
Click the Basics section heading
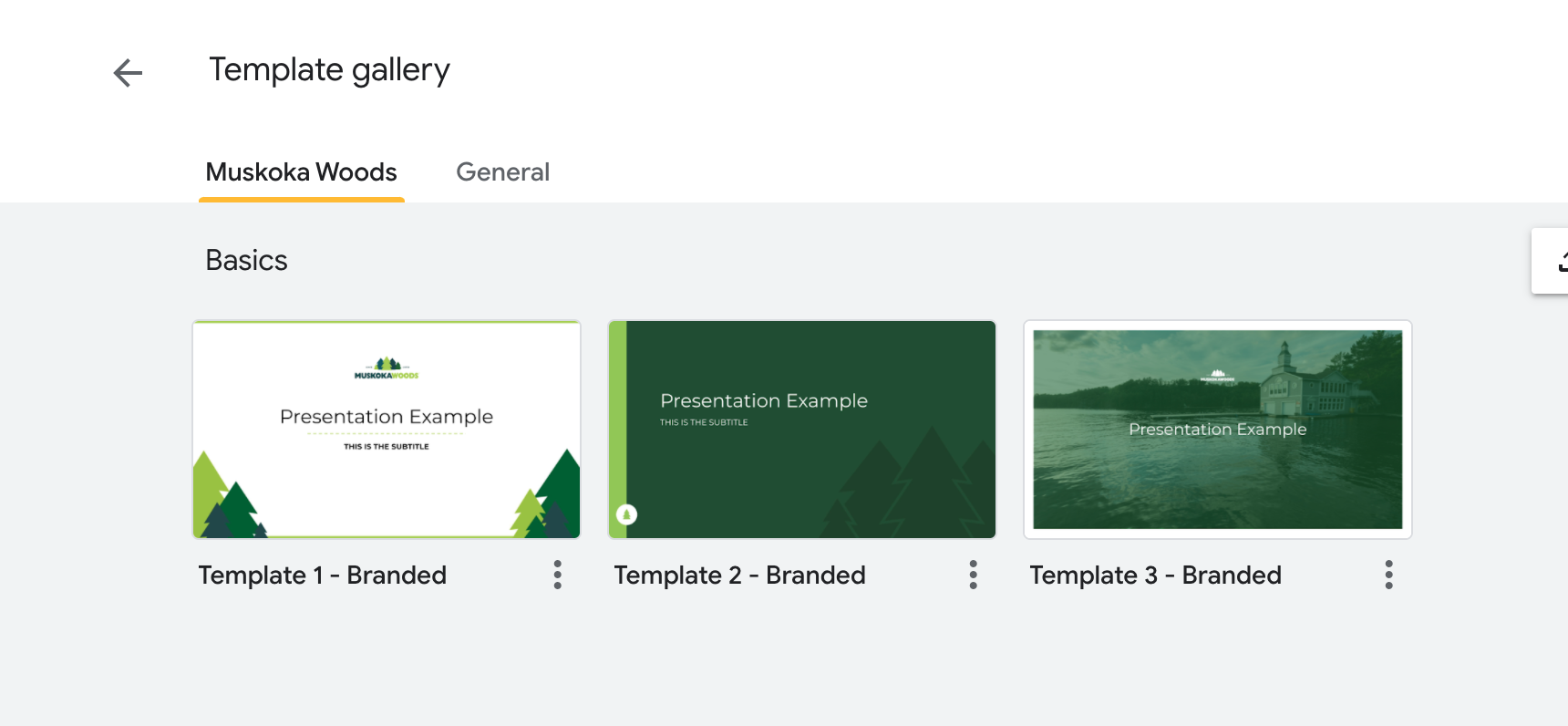(246, 261)
